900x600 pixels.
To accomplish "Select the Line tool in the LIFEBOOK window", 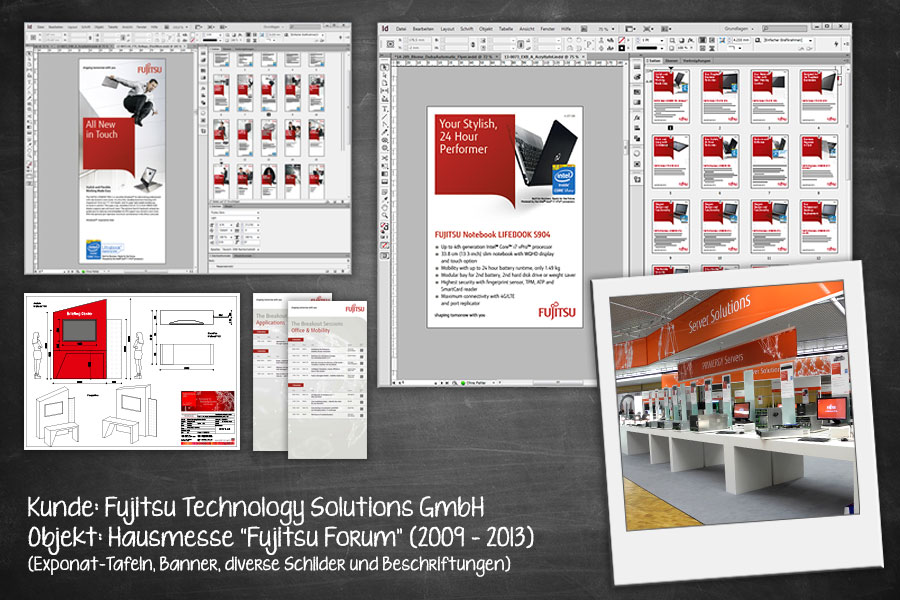I will tap(385, 117).
